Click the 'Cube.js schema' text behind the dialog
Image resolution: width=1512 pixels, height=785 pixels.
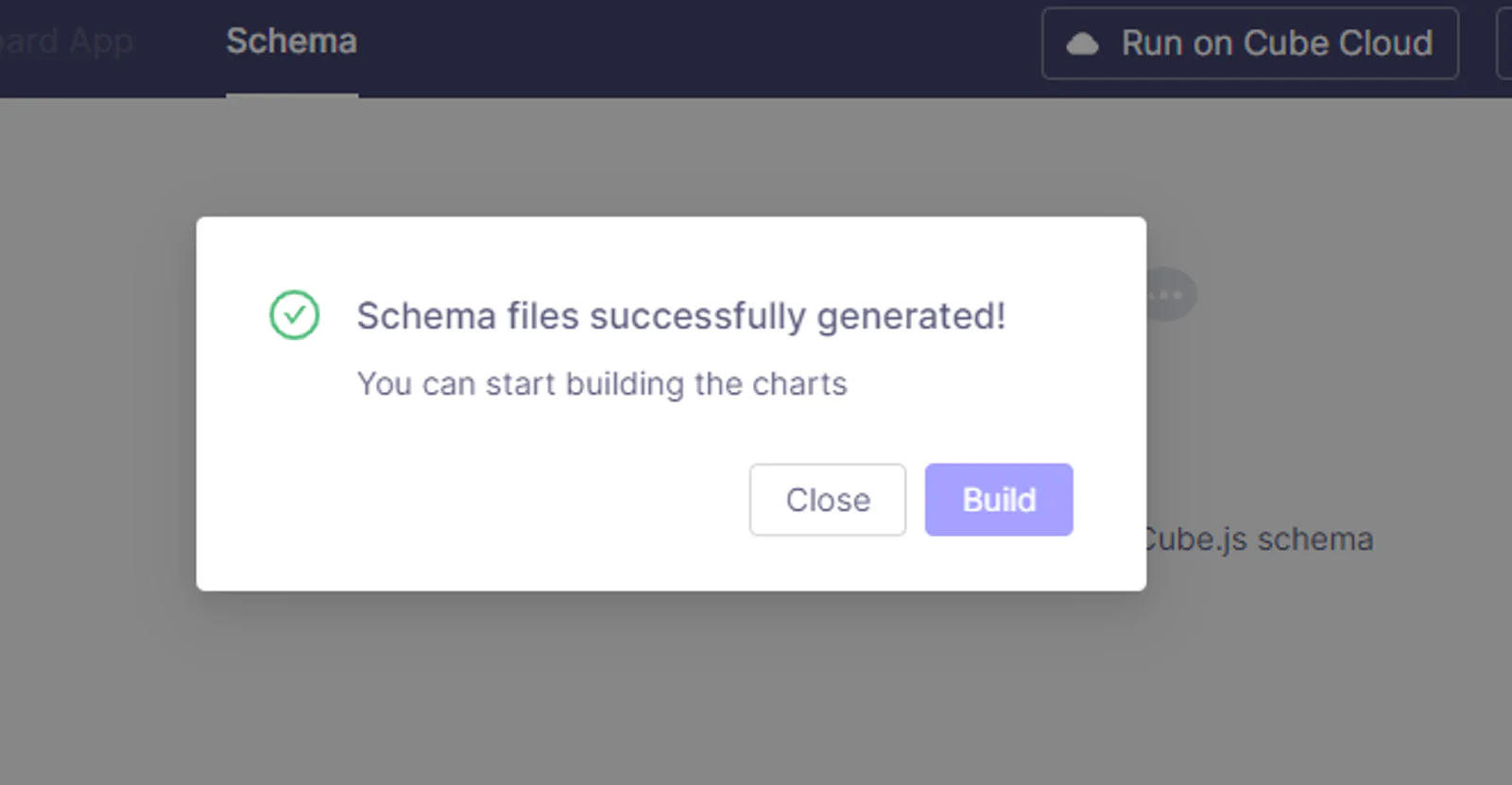coord(1260,539)
